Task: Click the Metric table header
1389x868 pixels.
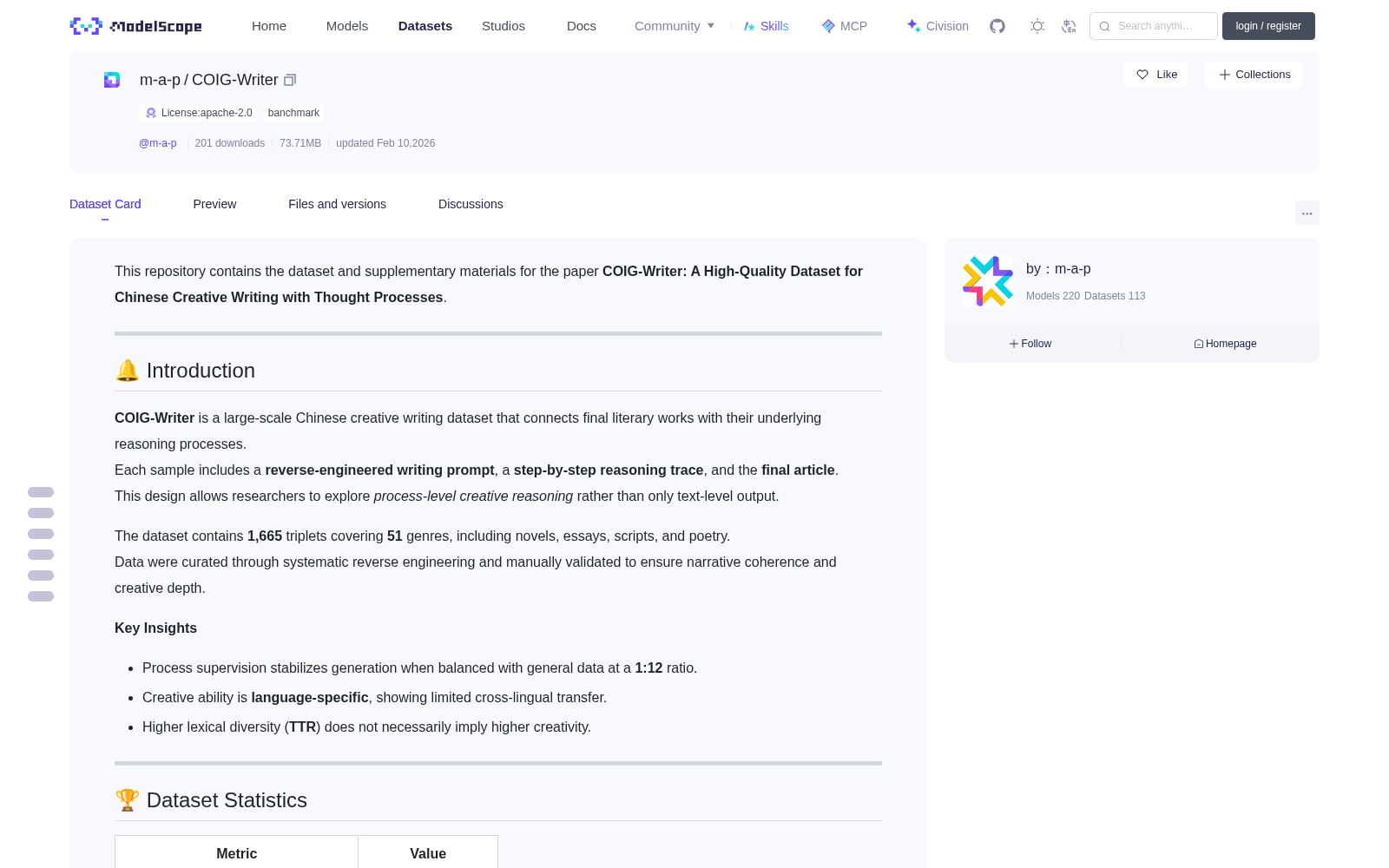Action: click(236, 853)
